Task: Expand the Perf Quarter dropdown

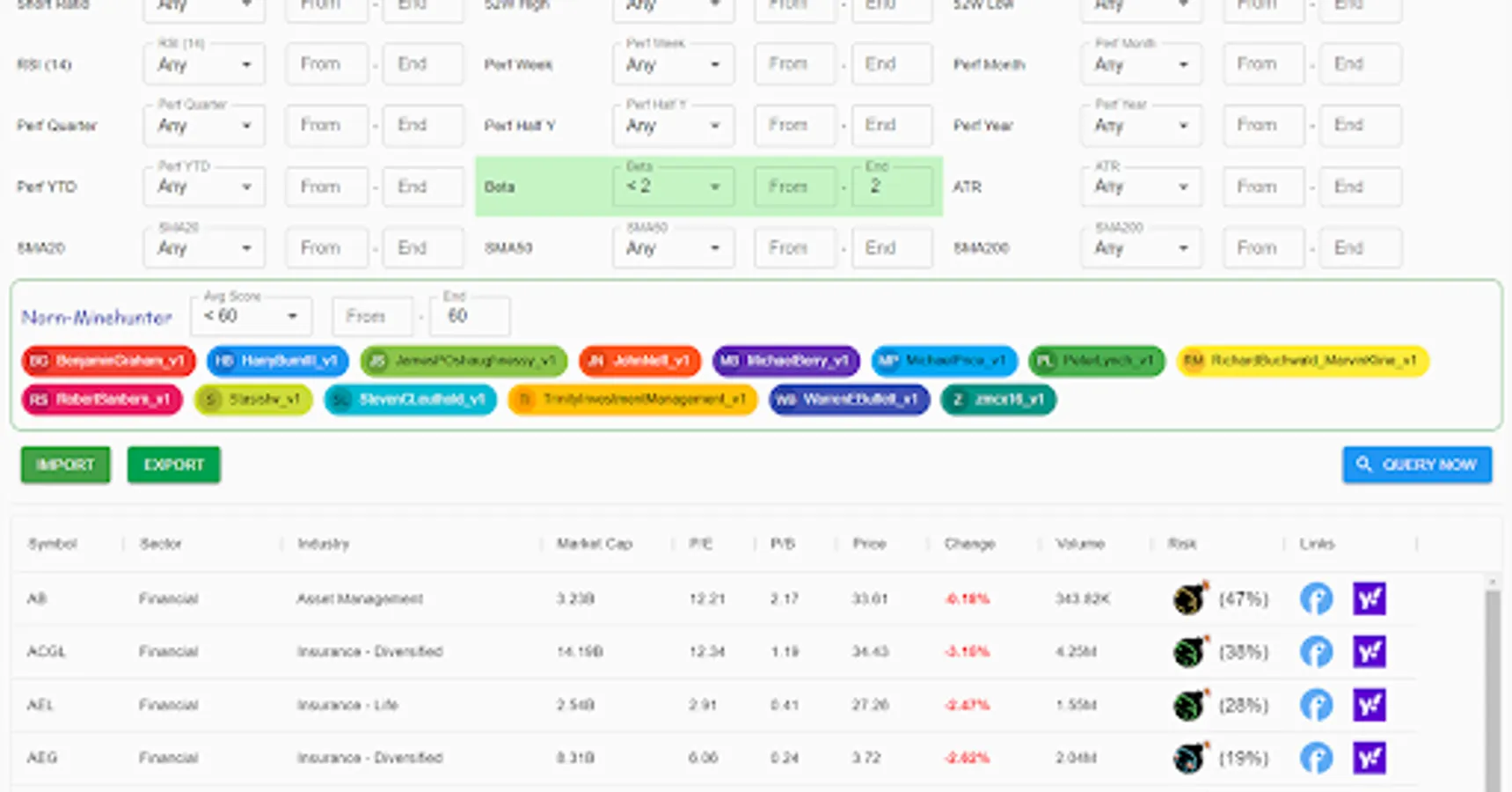Action: 204,125
